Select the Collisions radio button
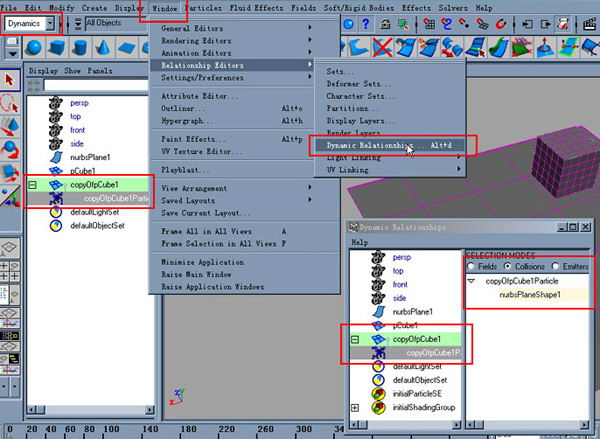This screenshot has height=439, width=600. [x=508, y=266]
